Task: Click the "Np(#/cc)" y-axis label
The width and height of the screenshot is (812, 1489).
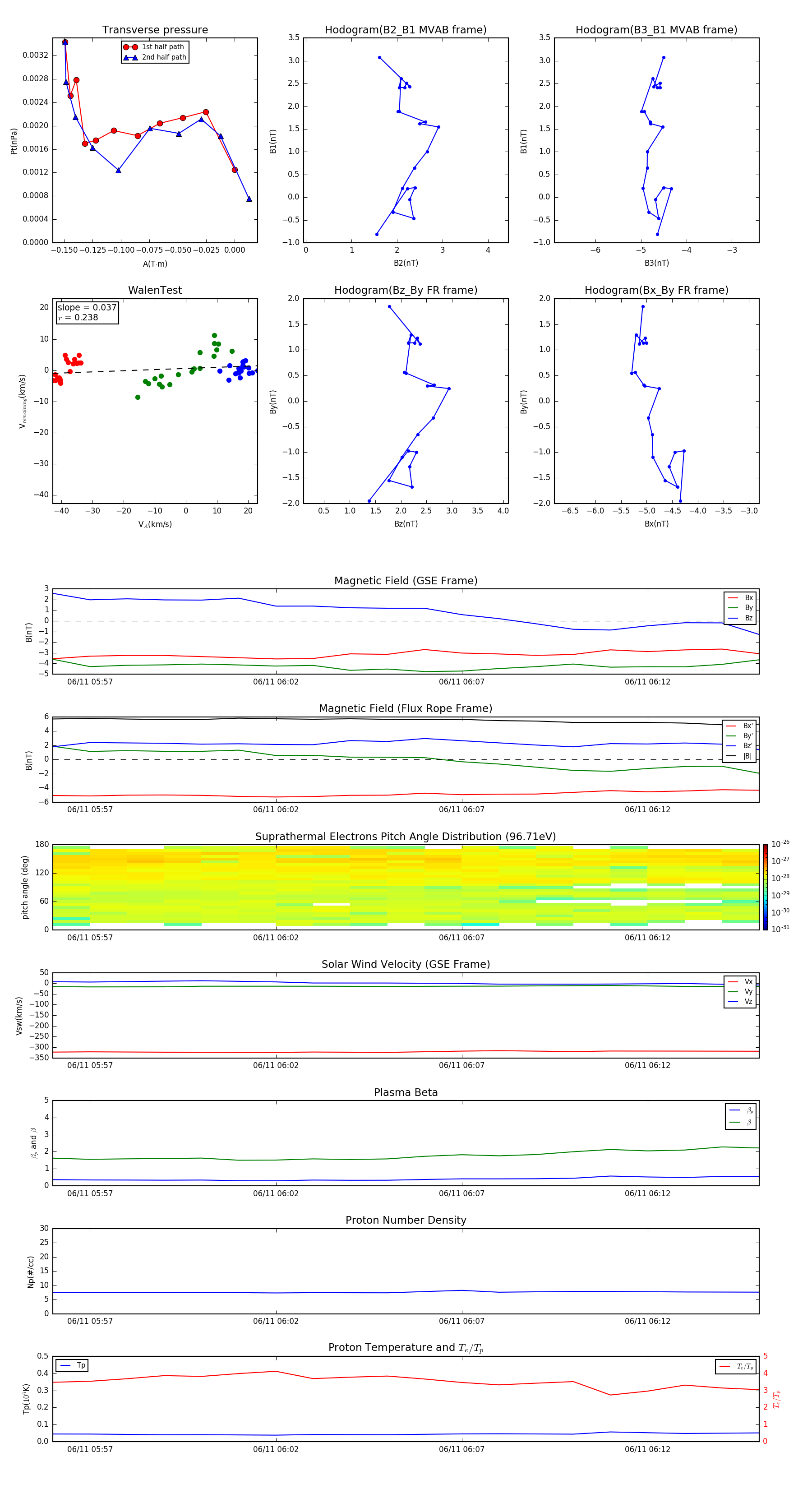Action: pos(31,1272)
